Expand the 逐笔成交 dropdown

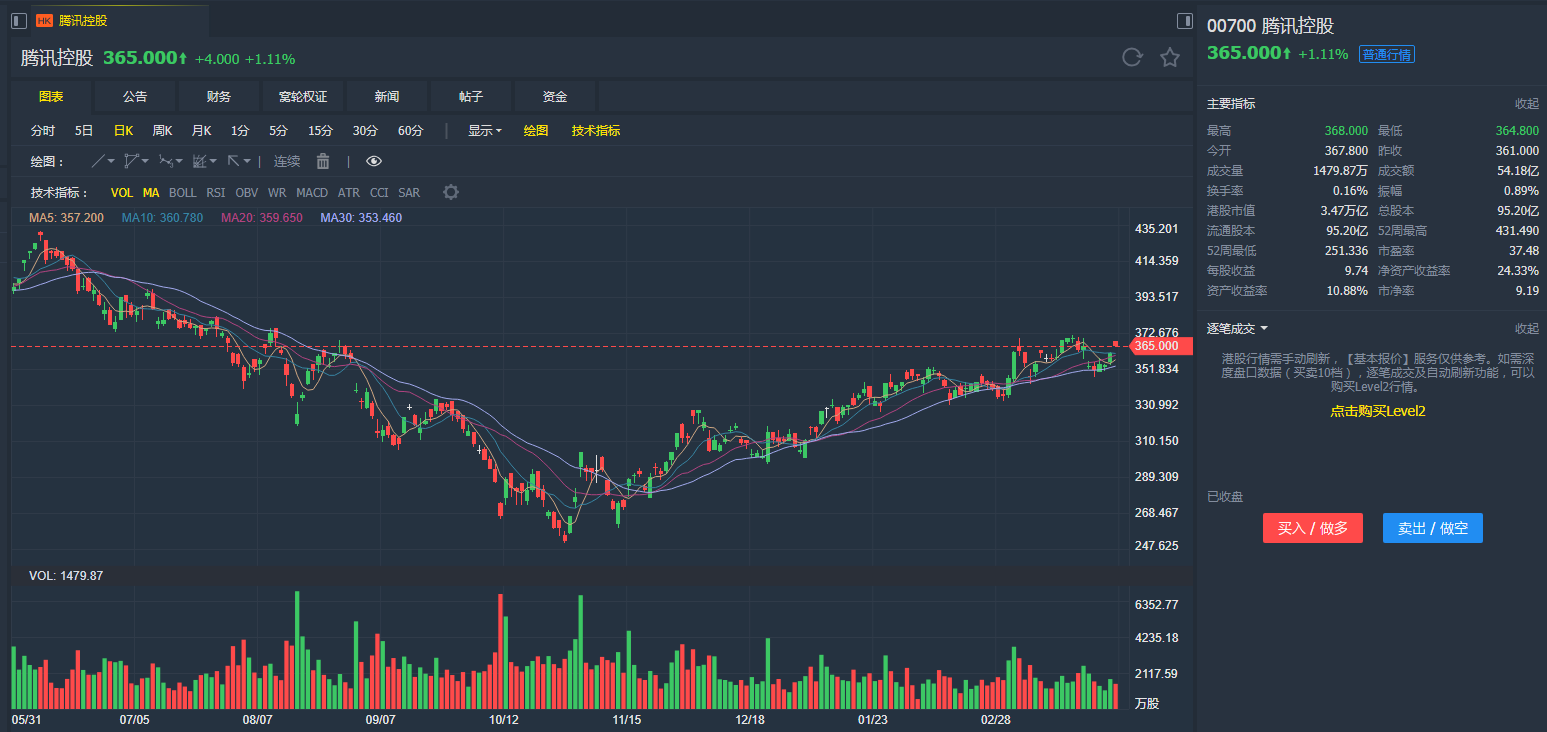point(1237,328)
